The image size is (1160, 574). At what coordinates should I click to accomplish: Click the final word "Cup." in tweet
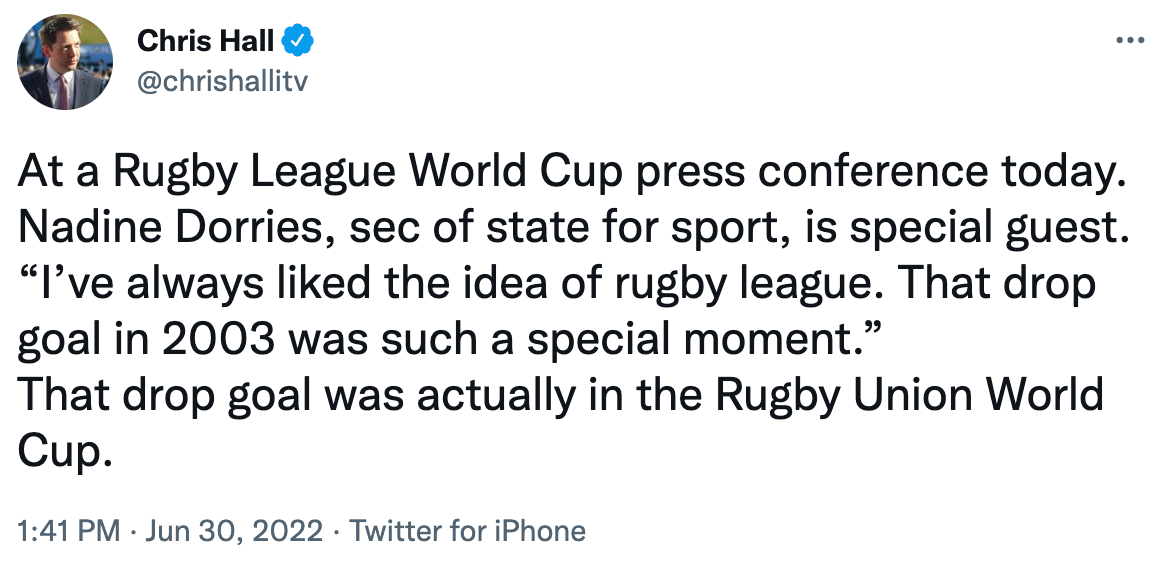60,452
